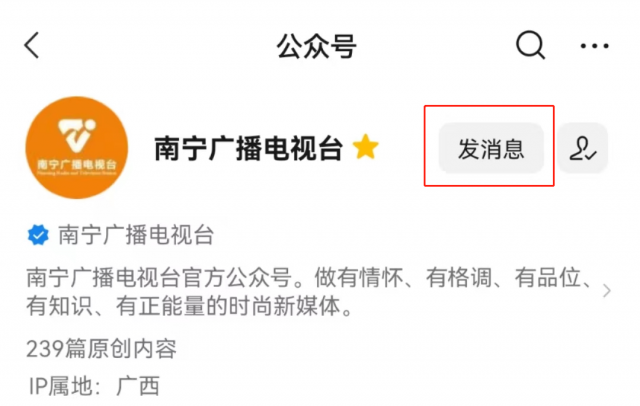Click the gray verified name 南宁广播电视台
The width and height of the screenshot is (640, 406).
click(x=136, y=235)
